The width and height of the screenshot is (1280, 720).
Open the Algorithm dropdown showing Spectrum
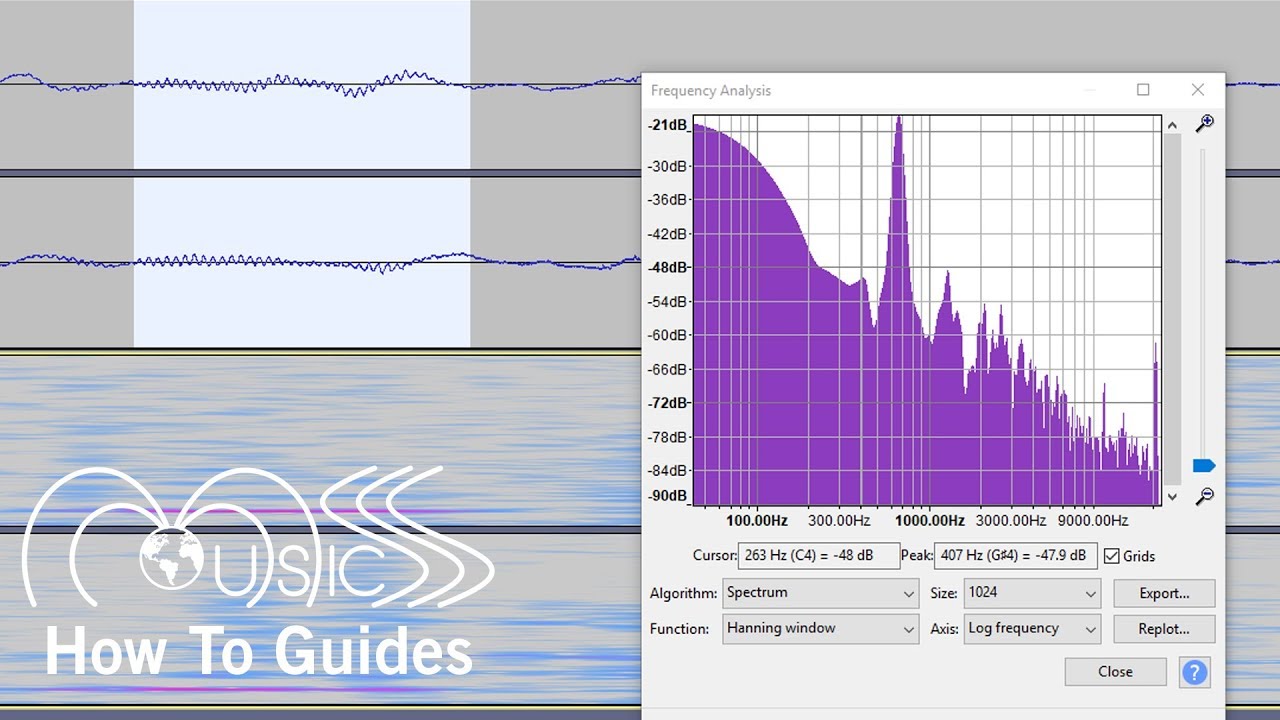pos(820,593)
